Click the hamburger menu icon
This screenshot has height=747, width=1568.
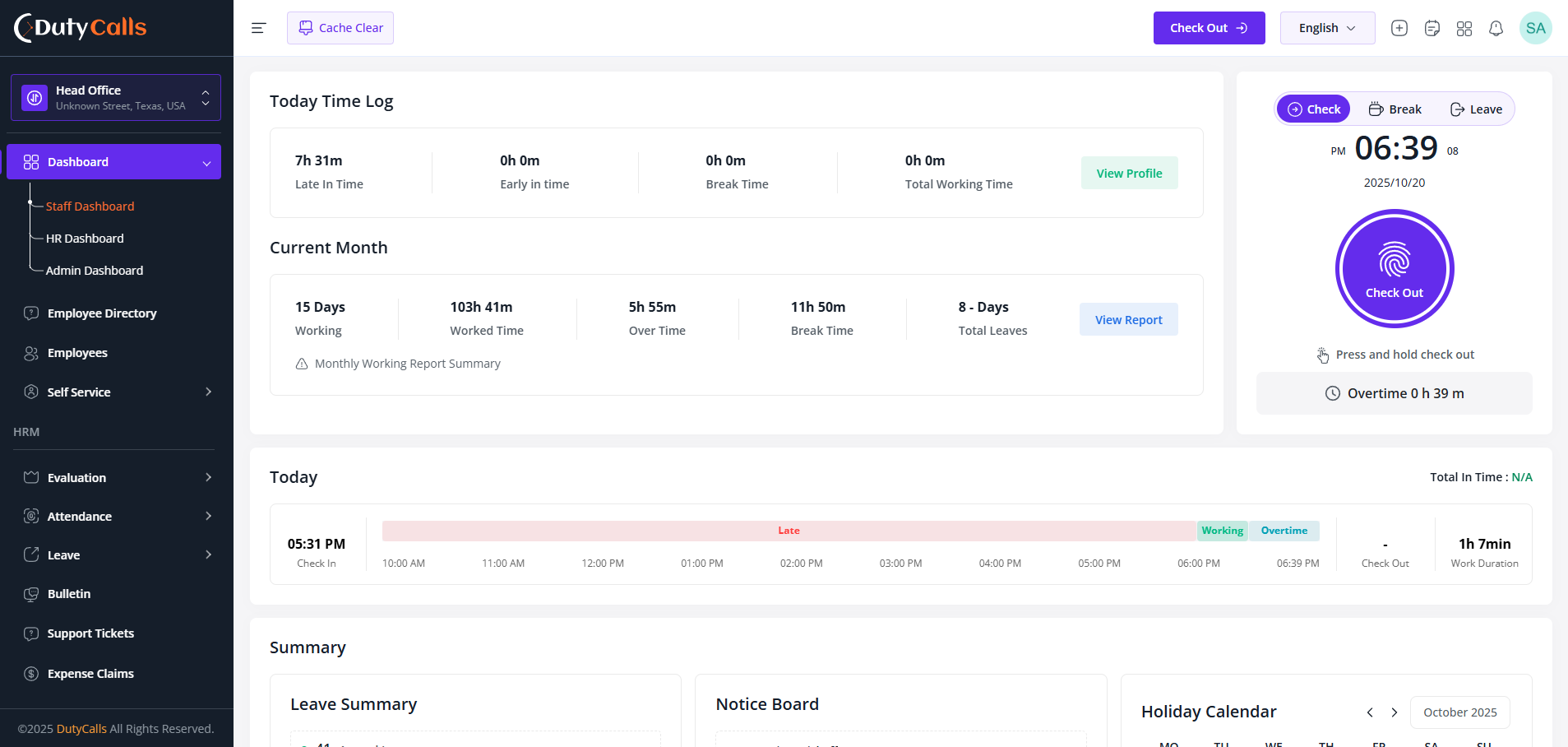tap(258, 28)
